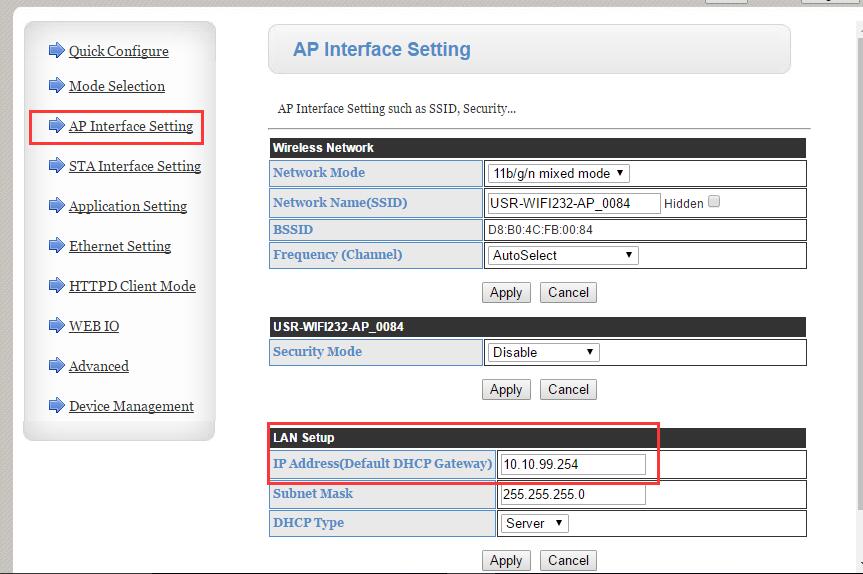This screenshot has height=574, width=863.
Task: Cancel the Security Mode changes
Action: [568, 389]
